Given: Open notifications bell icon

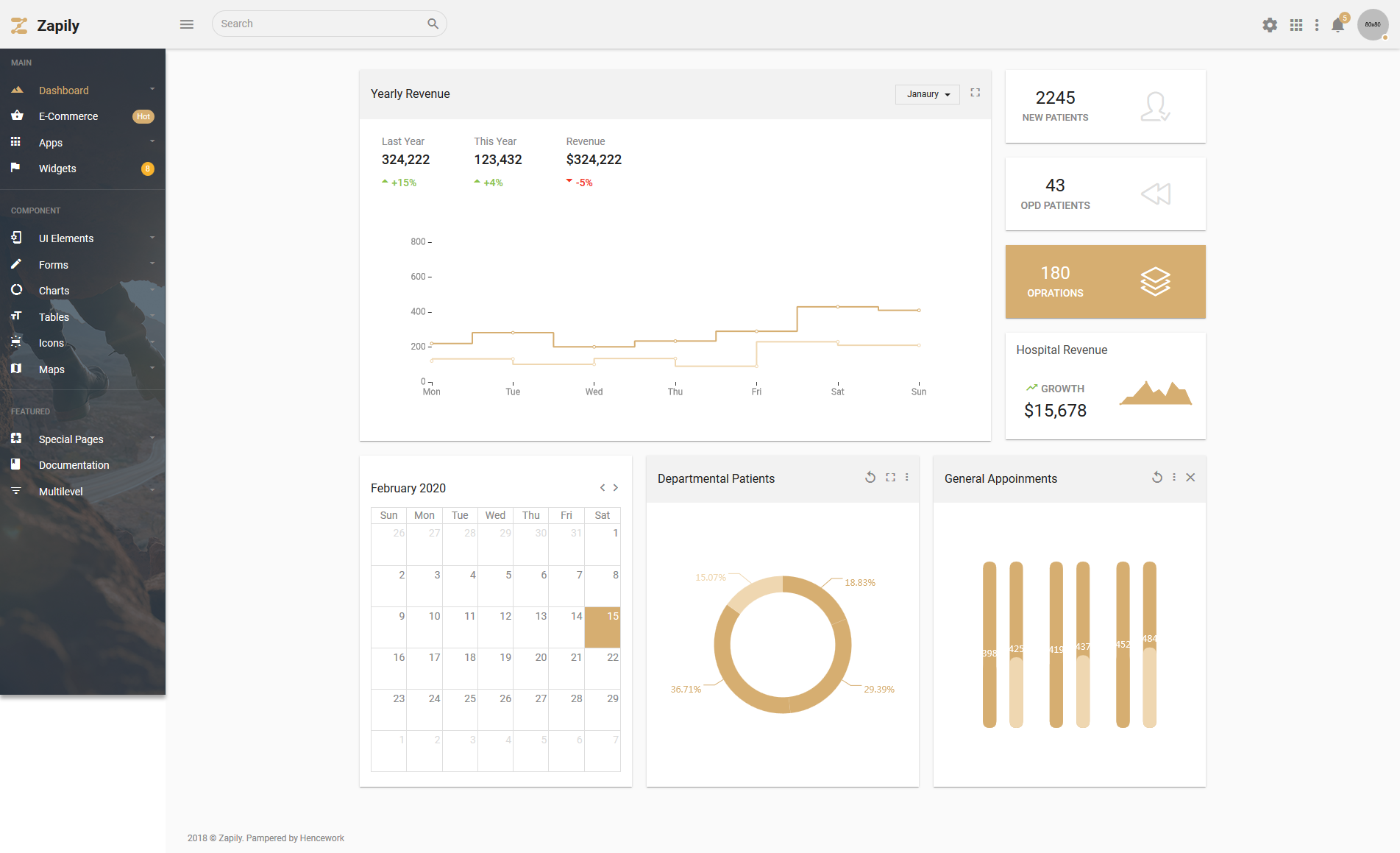Looking at the screenshot, I should pos(1338,25).
